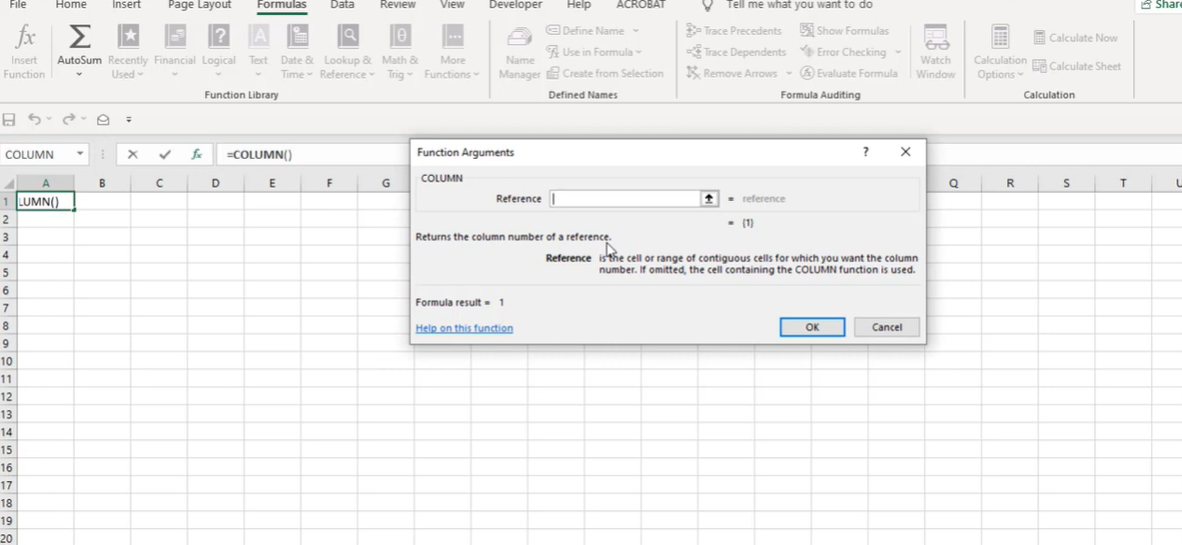Open Customize Quick Access Toolbar dropdown
Image resolution: width=1182 pixels, height=545 pixels.
(129, 119)
